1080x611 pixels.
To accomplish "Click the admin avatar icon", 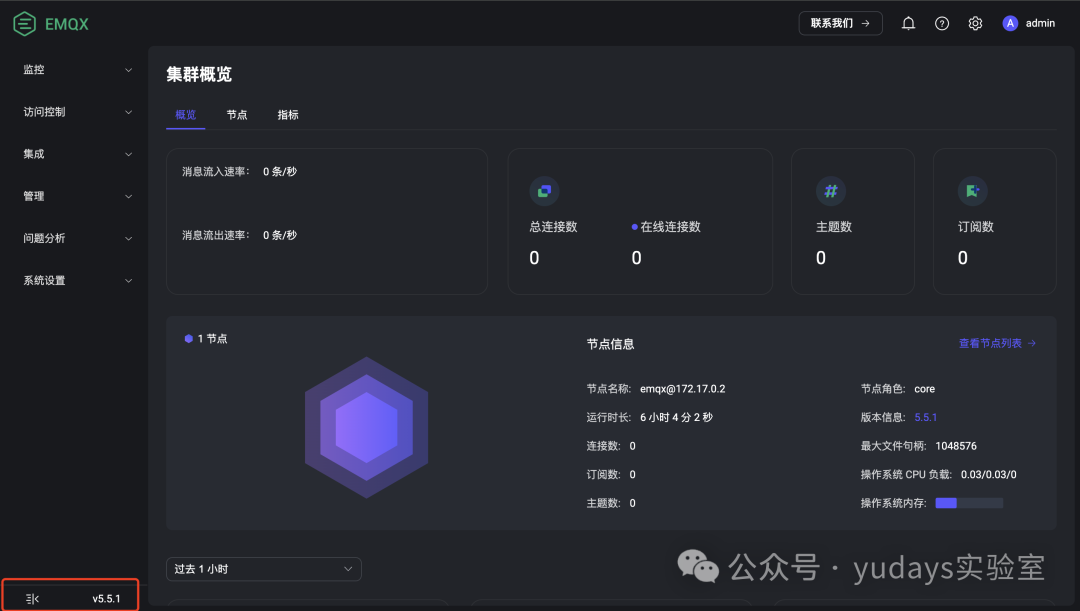I will pyautogui.click(x=1010, y=22).
